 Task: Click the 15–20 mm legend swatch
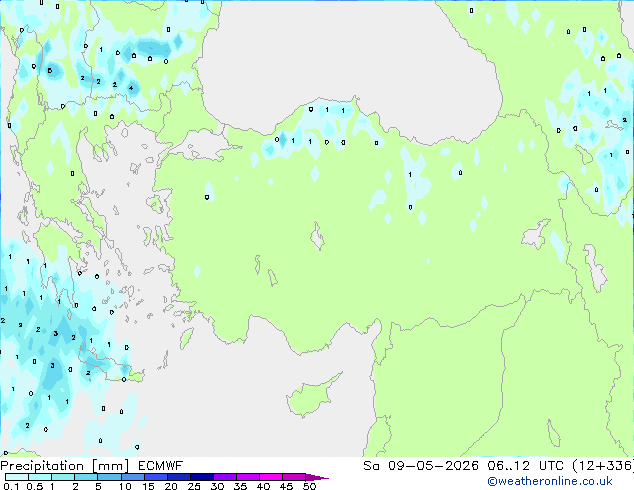coord(155,477)
